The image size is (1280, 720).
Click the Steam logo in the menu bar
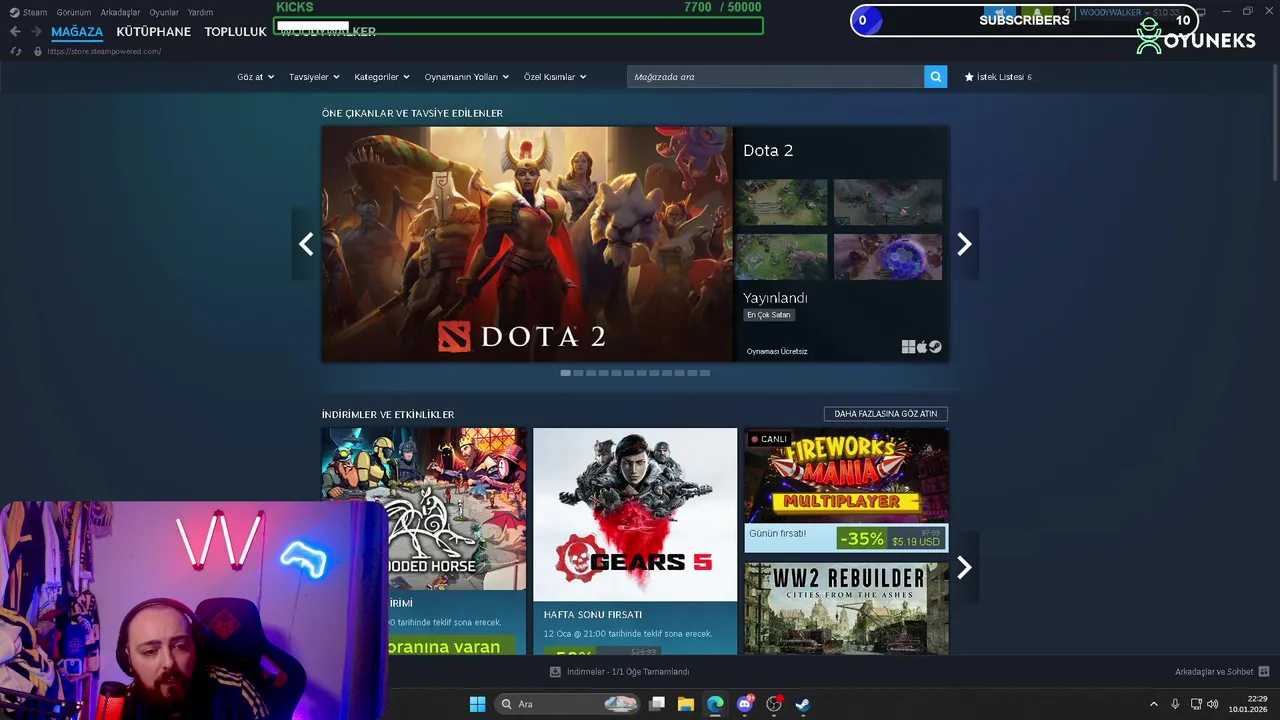tap(15, 12)
